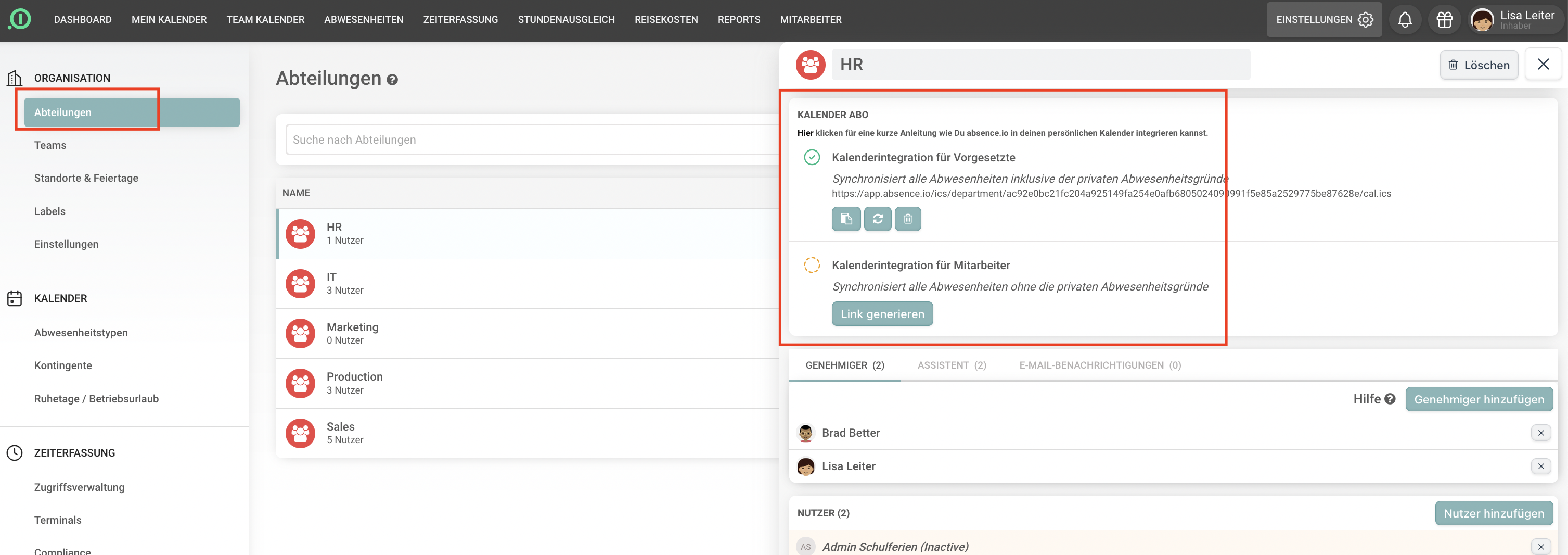Open Ruhetage / Betriebsurlaub
The width and height of the screenshot is (1568, 555).
[x=97, y=399]
